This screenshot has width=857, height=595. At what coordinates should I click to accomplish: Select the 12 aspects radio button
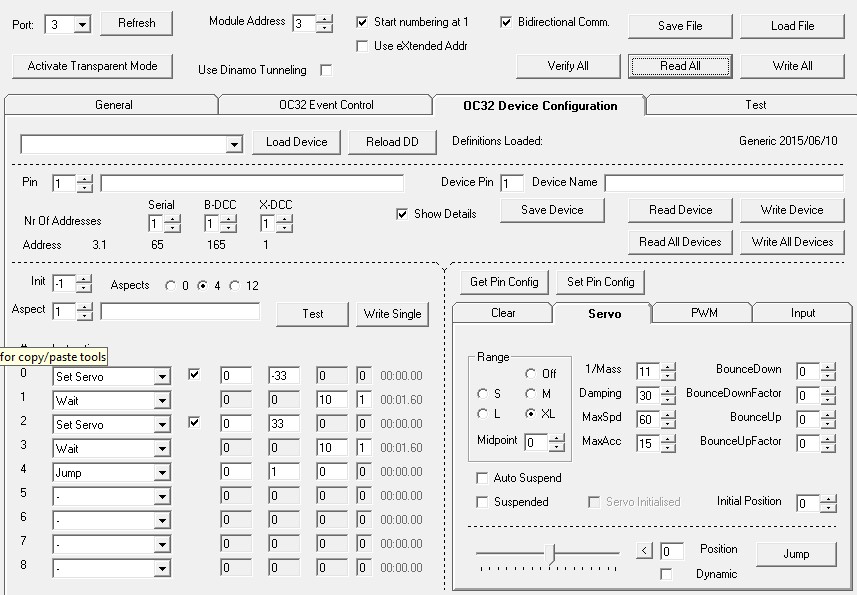click(234, 286)
